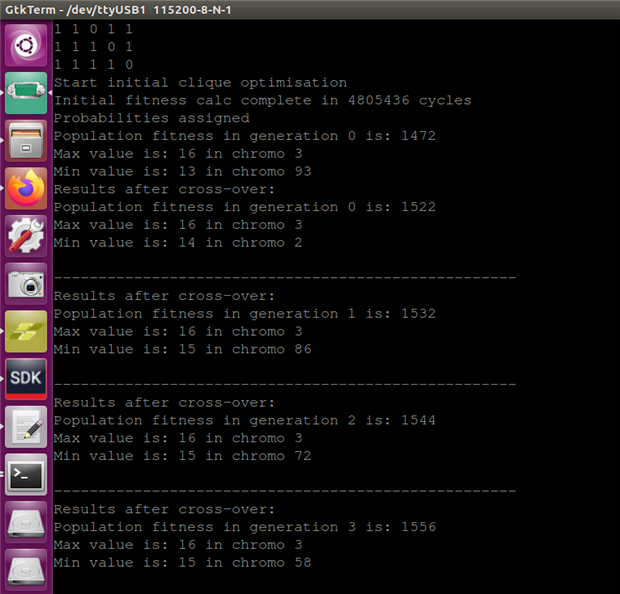This screenshot has width=620, height=594.
Task: Open the Screenshot camera app icon
Action: click(26, 284)
